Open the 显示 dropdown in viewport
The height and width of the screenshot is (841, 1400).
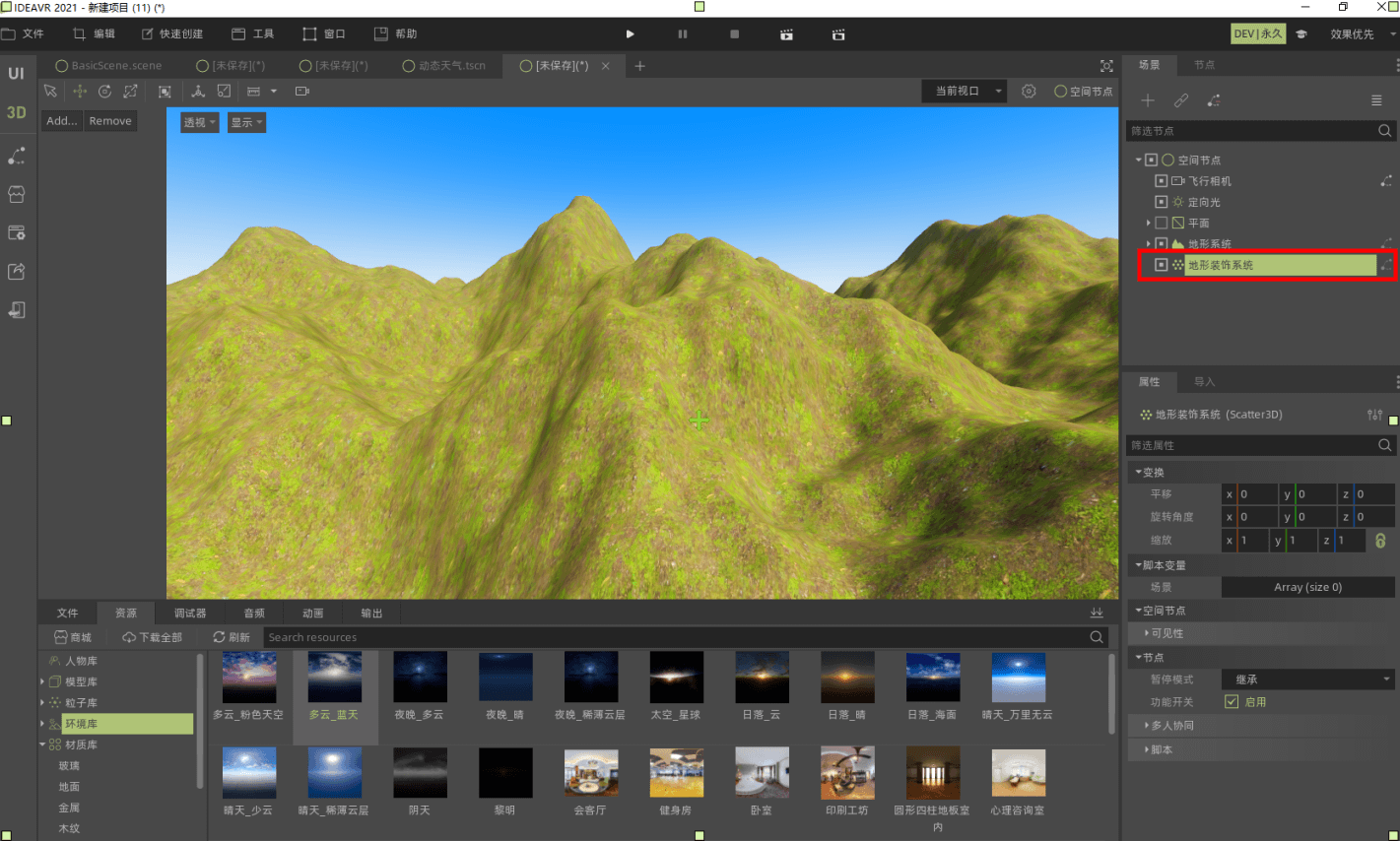tap(247, 122)
